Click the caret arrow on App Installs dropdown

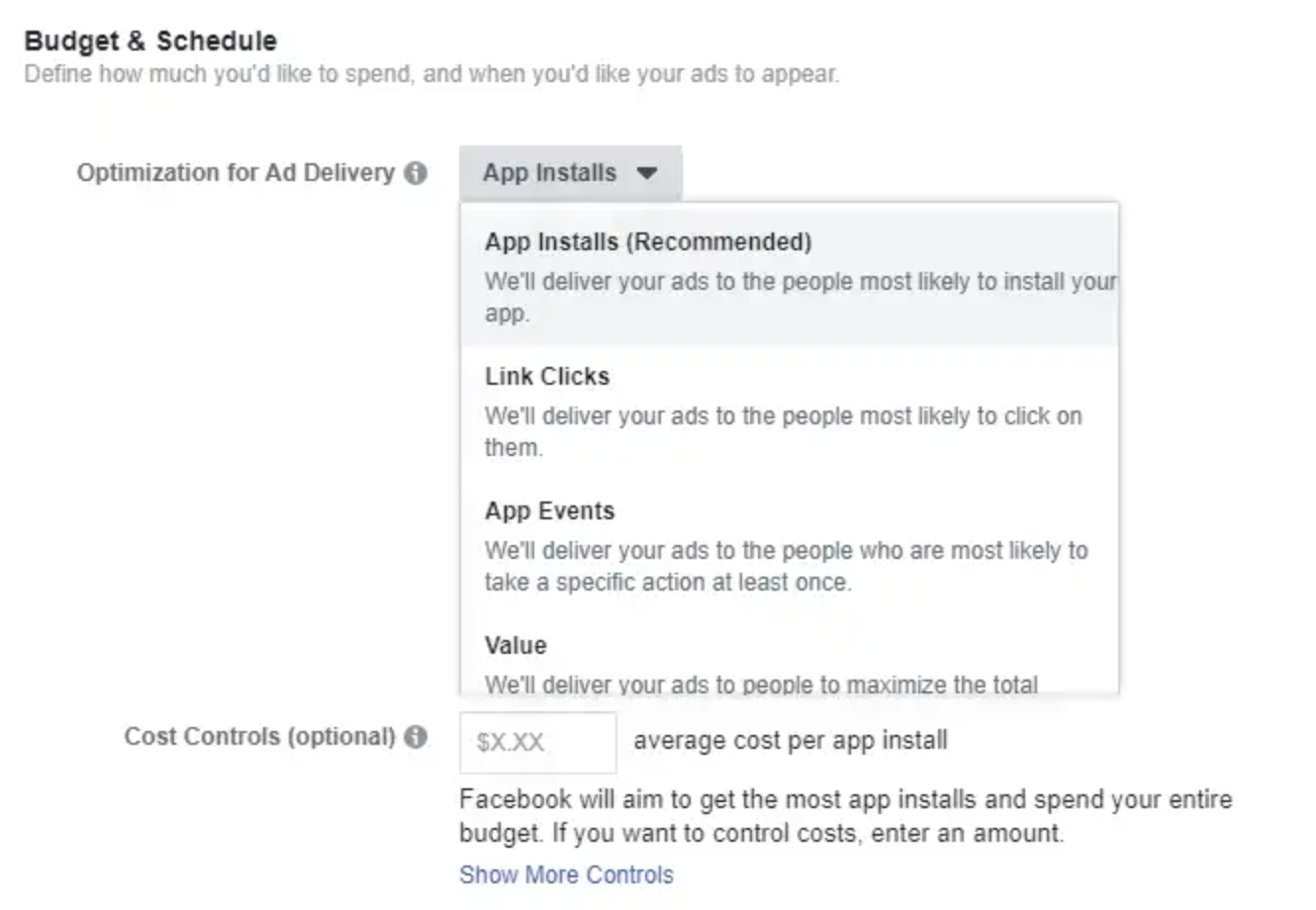pos(647,173)
